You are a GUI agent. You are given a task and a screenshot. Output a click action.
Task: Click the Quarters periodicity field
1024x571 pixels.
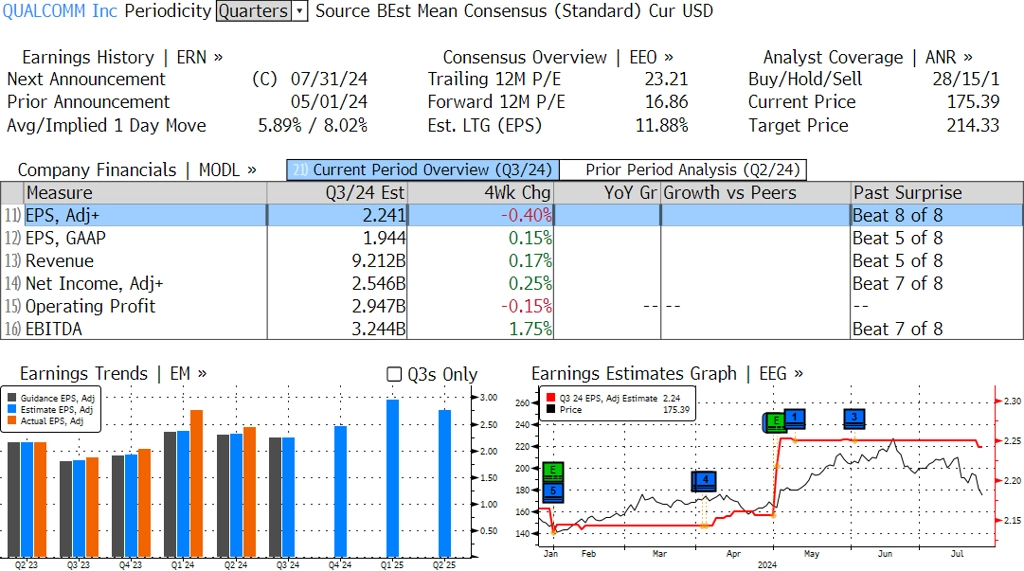point(254,11)
